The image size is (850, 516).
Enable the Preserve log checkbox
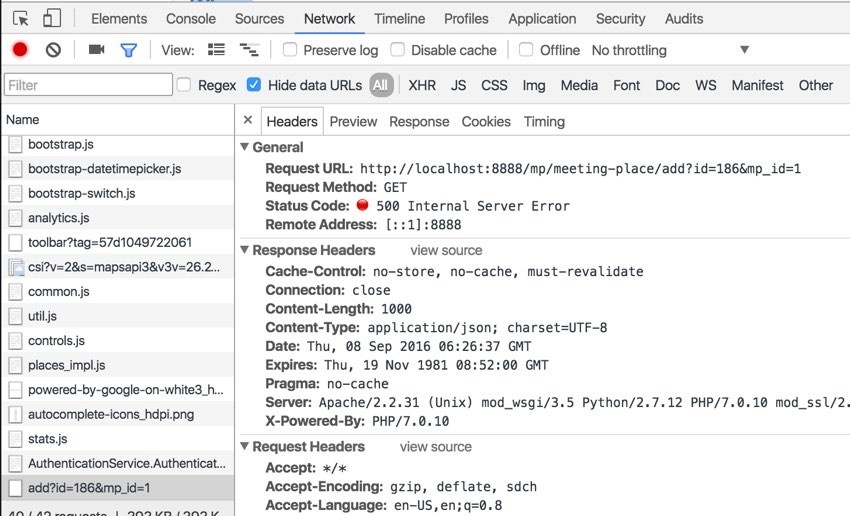pos(290,50)
